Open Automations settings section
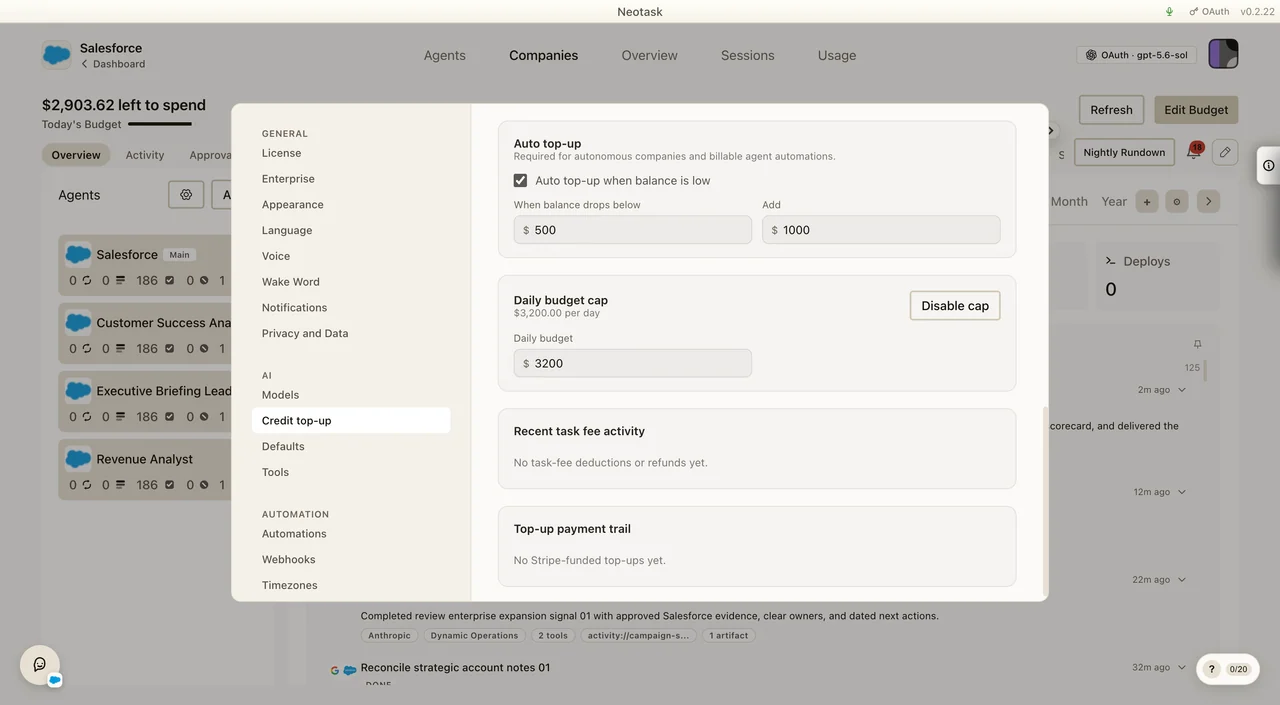The height and width of the screenshot is (705, 1280). click(x=350, y=534)
